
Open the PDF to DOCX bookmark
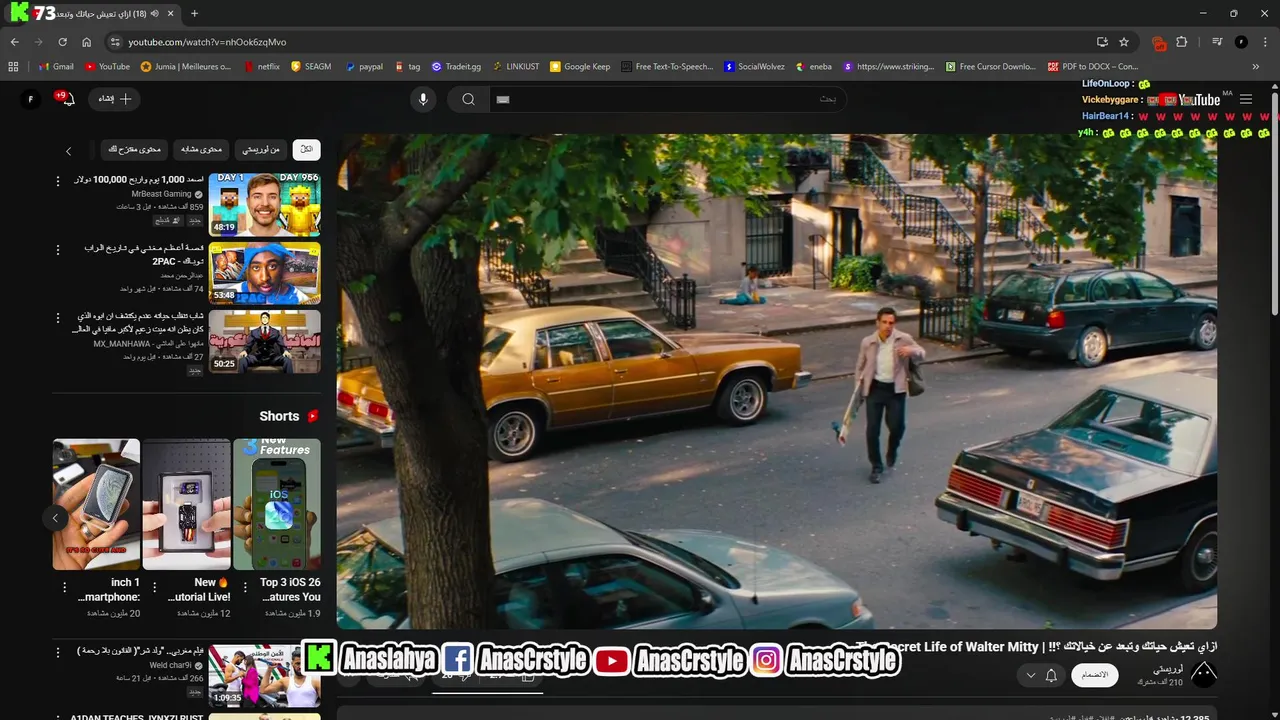pyautogui.click(x=1093, y=67)
